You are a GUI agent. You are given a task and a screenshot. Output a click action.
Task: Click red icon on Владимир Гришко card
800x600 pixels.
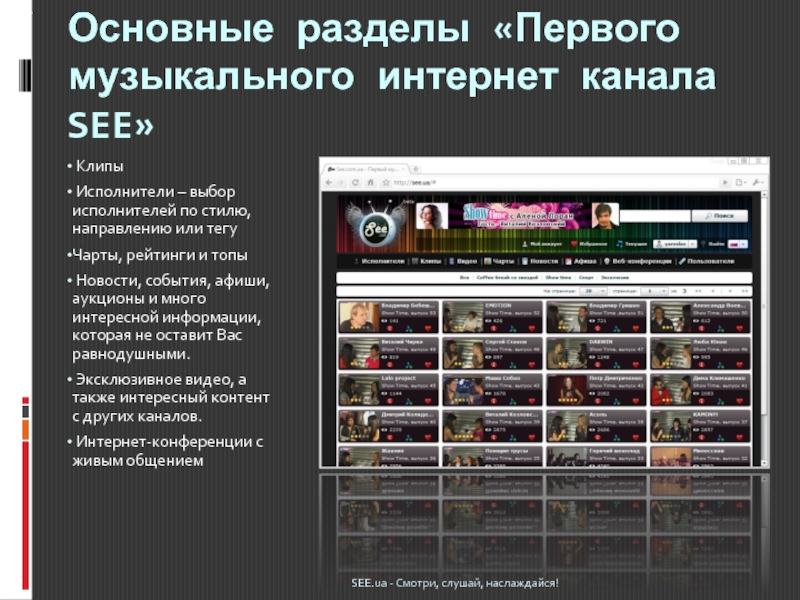coord(598,329)
